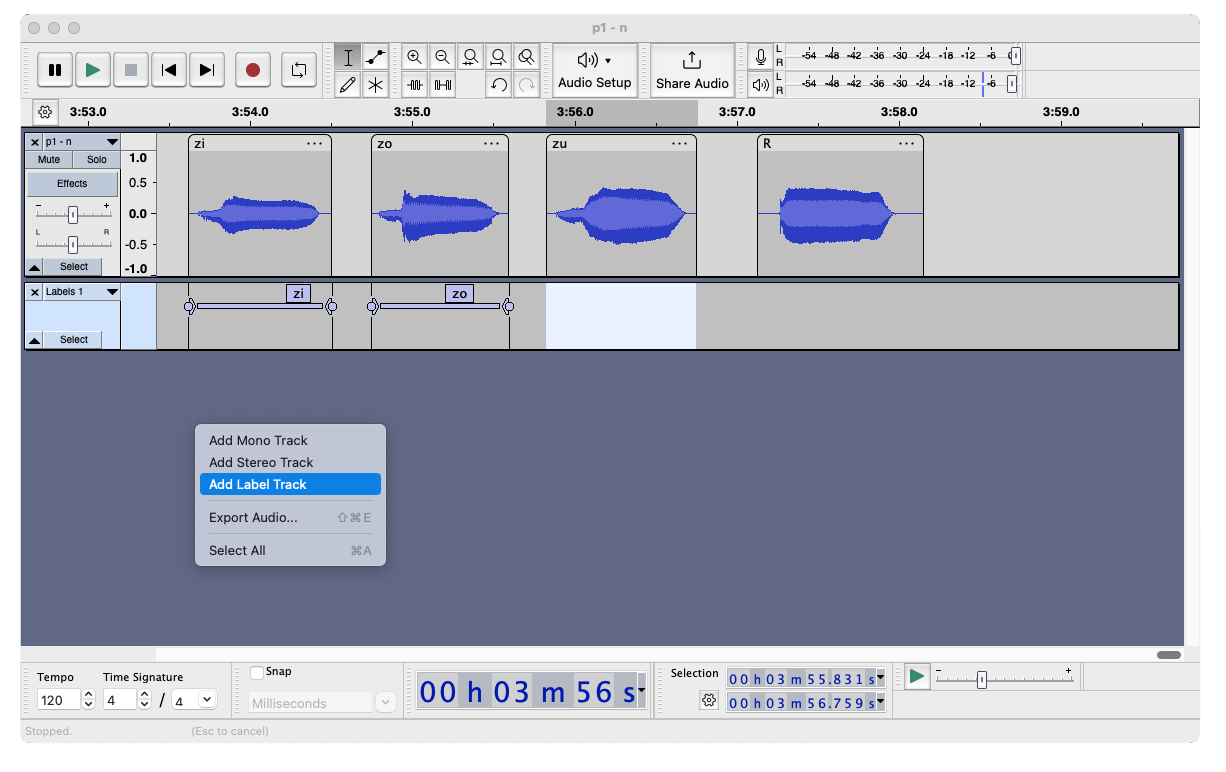The width and height of the screenshot is (1226, 772).
Task: Click the zo label text box
Action: (x=459, y=294)
